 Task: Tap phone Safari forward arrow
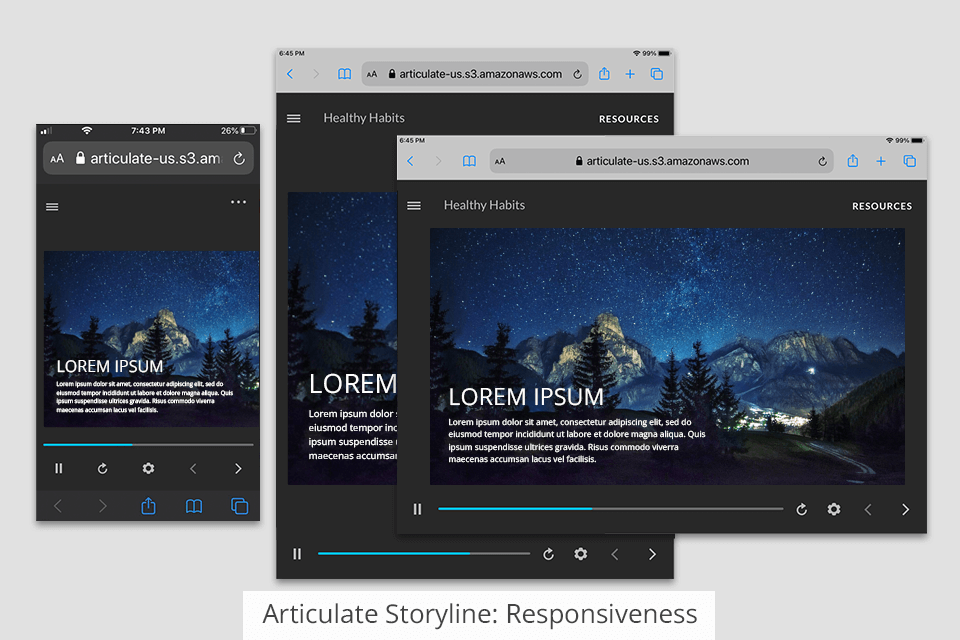point(103,506)
